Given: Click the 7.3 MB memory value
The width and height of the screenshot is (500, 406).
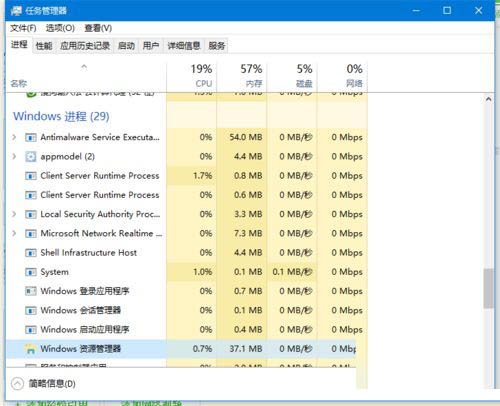Looking at the screenshot, I should pyautogui.click(x=248, y=233).
